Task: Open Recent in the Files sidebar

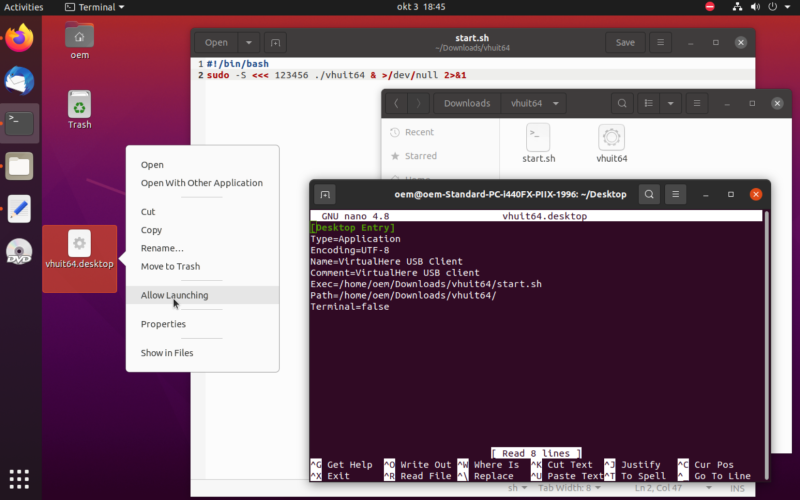Action: click(x=440, y=132)
